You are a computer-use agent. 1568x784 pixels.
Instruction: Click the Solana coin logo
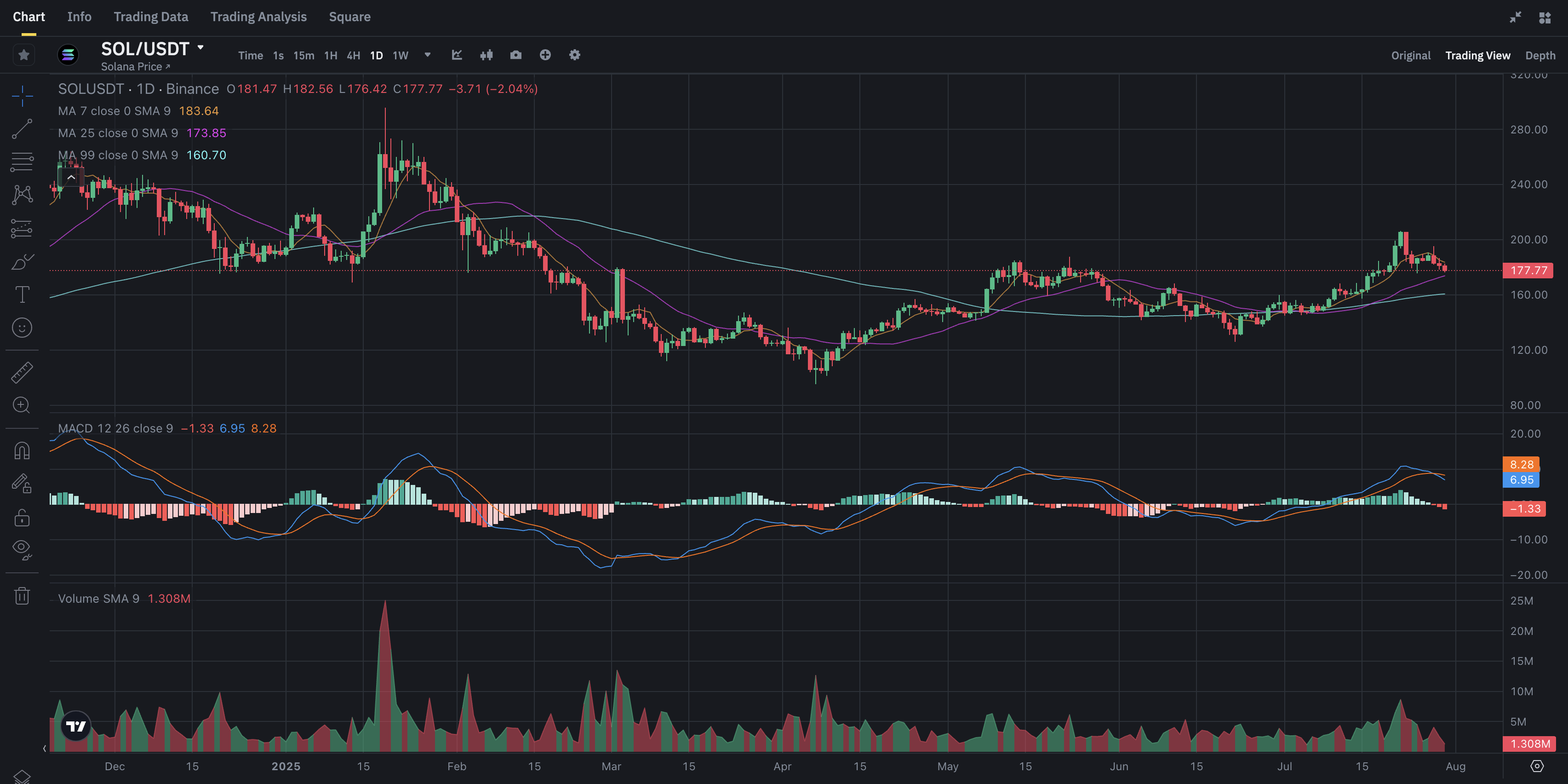click(68, 55)
